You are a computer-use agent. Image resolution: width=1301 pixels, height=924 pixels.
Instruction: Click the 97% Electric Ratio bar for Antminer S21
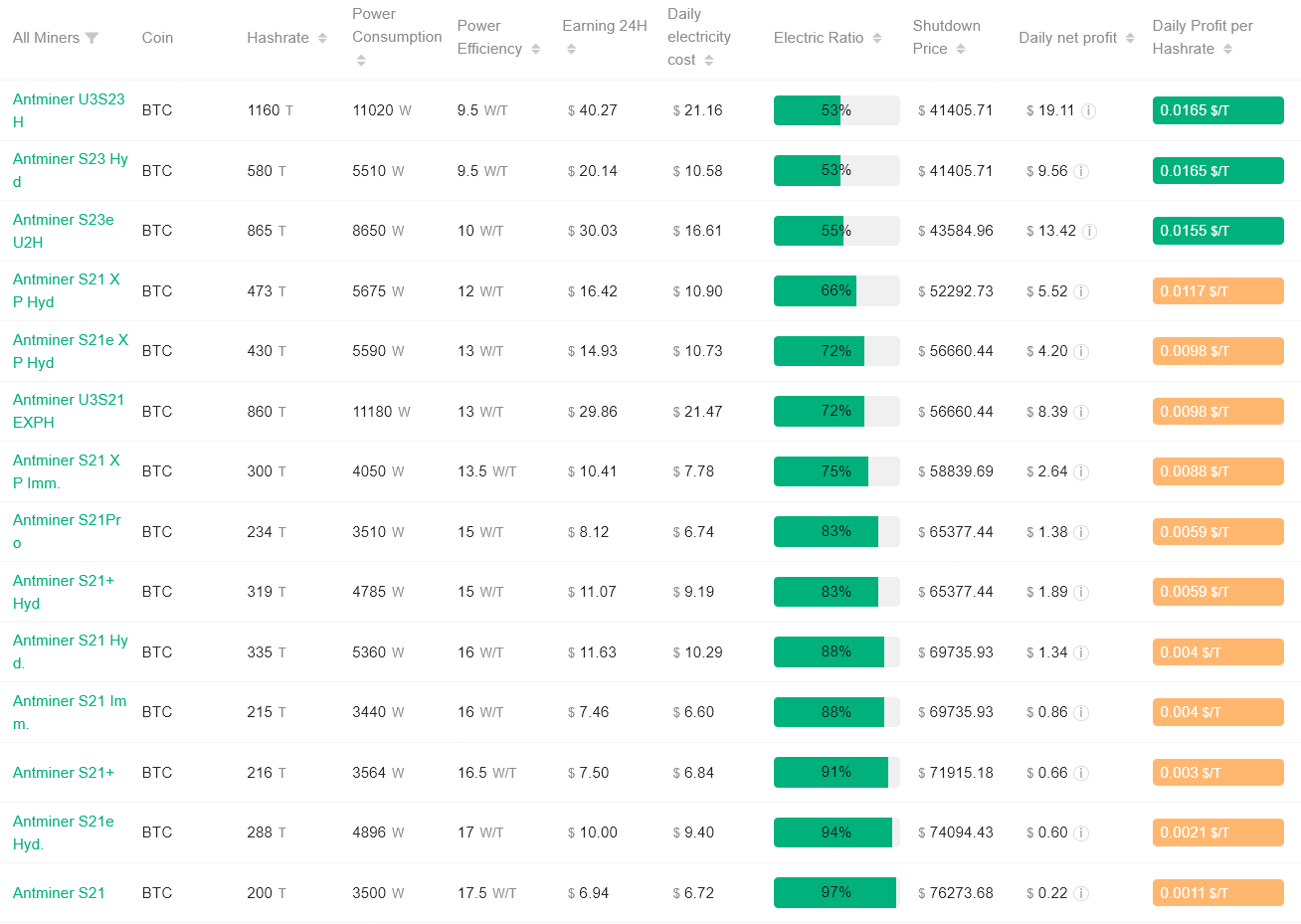836,892
